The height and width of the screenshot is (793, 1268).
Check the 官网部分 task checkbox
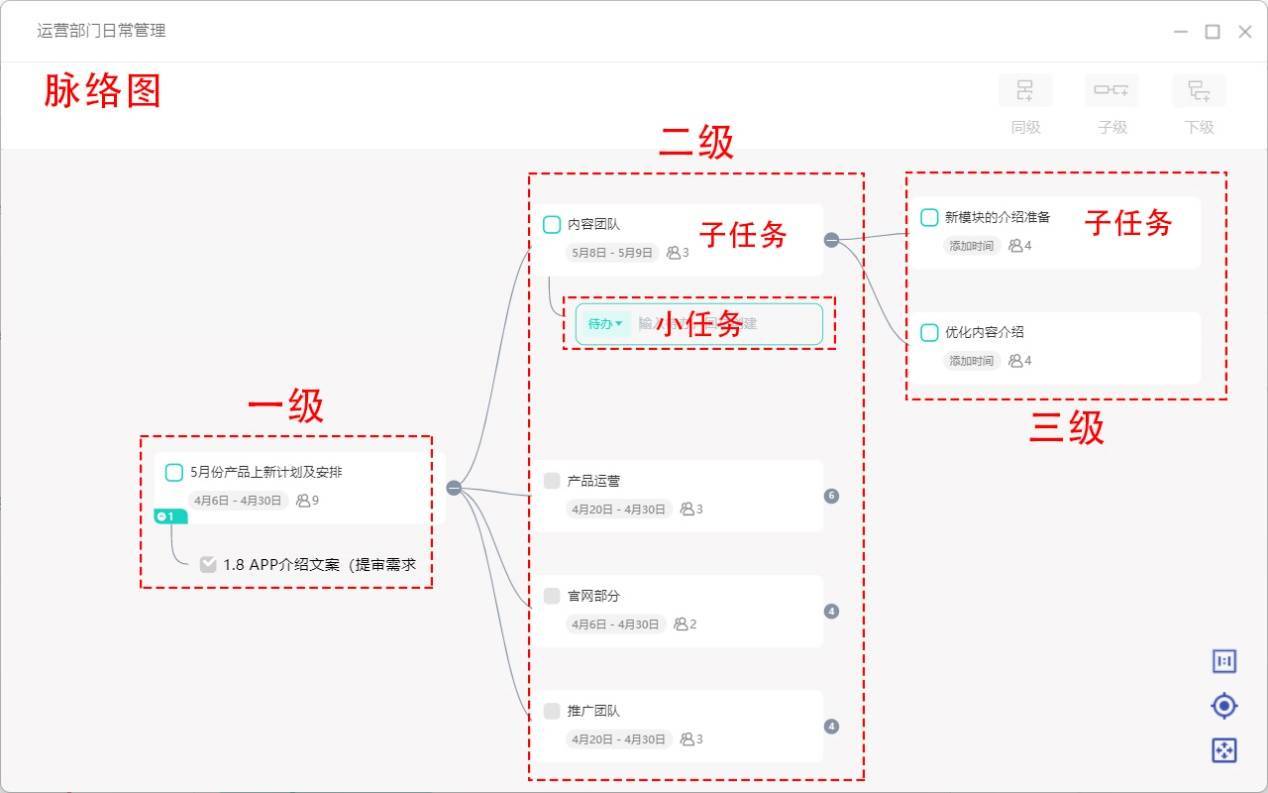click(x=551, y=596)
